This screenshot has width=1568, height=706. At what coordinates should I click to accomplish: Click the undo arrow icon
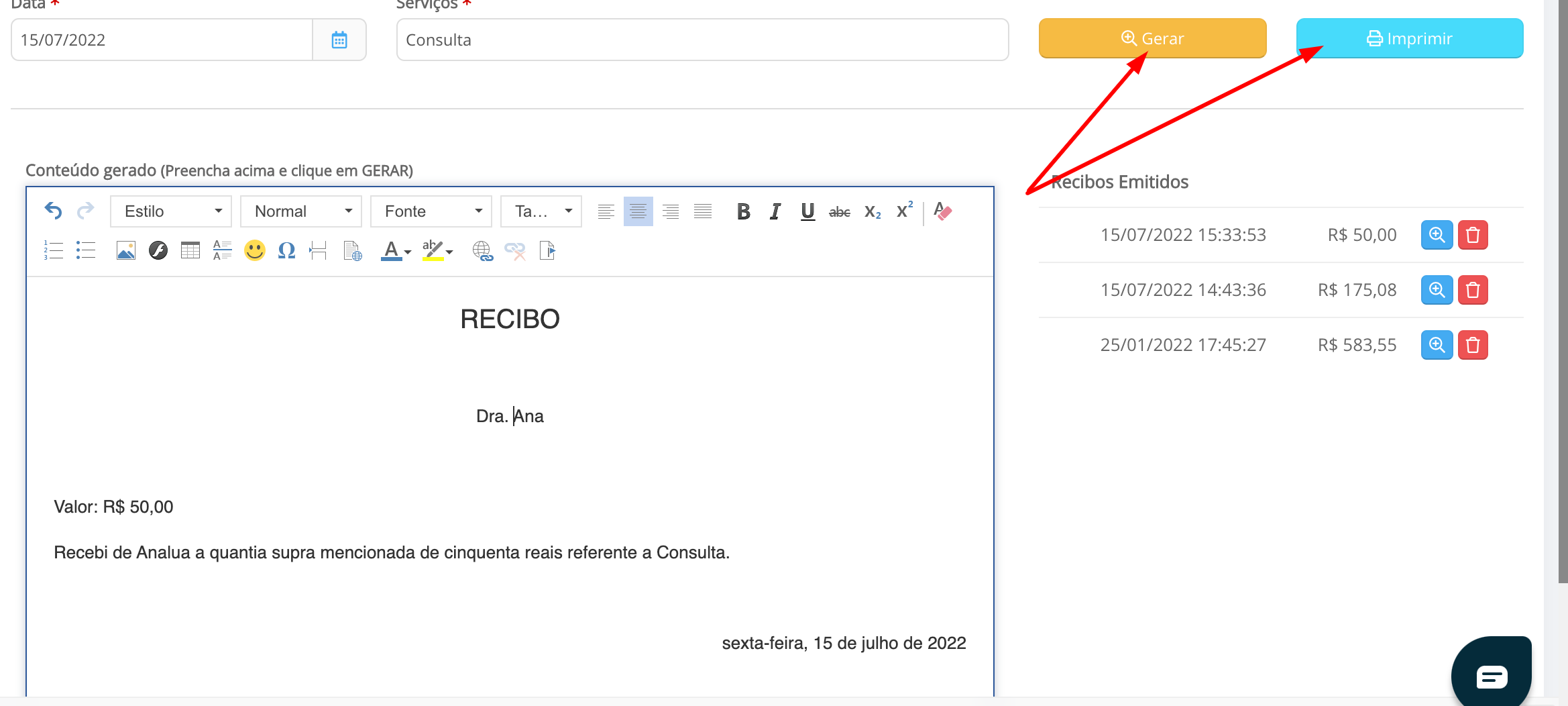(53, 211)
